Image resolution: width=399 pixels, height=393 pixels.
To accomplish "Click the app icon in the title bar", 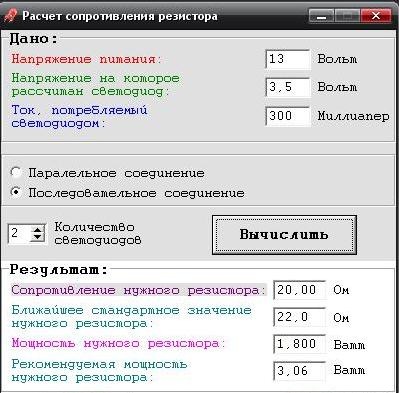I will pos(10,16).
